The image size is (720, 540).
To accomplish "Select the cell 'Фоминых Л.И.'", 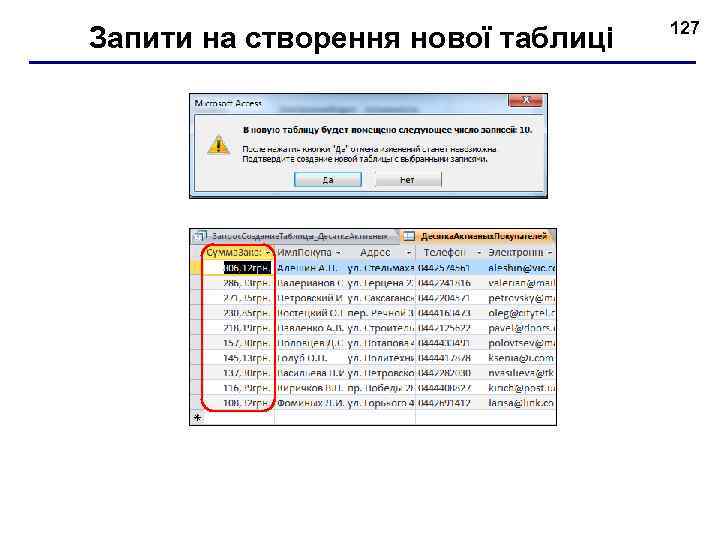I will (x=310, y=403).
